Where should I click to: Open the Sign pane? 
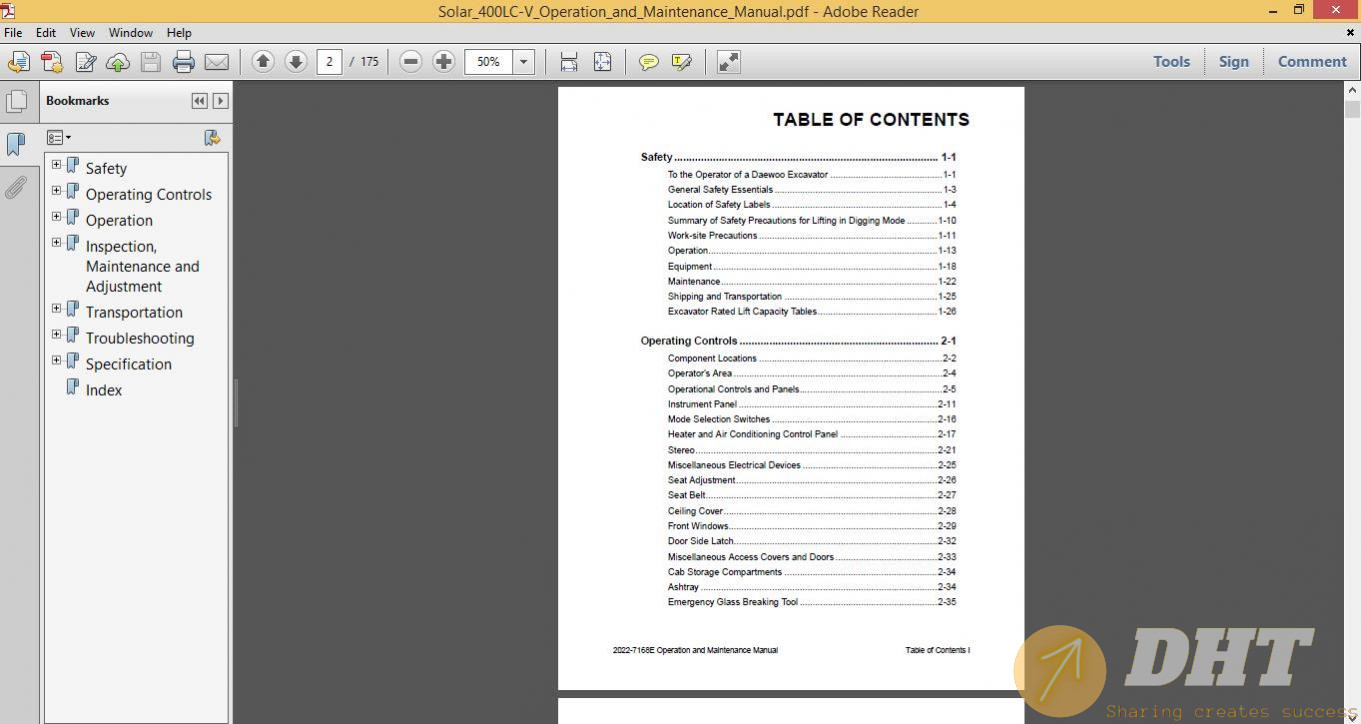[1233, 62]
